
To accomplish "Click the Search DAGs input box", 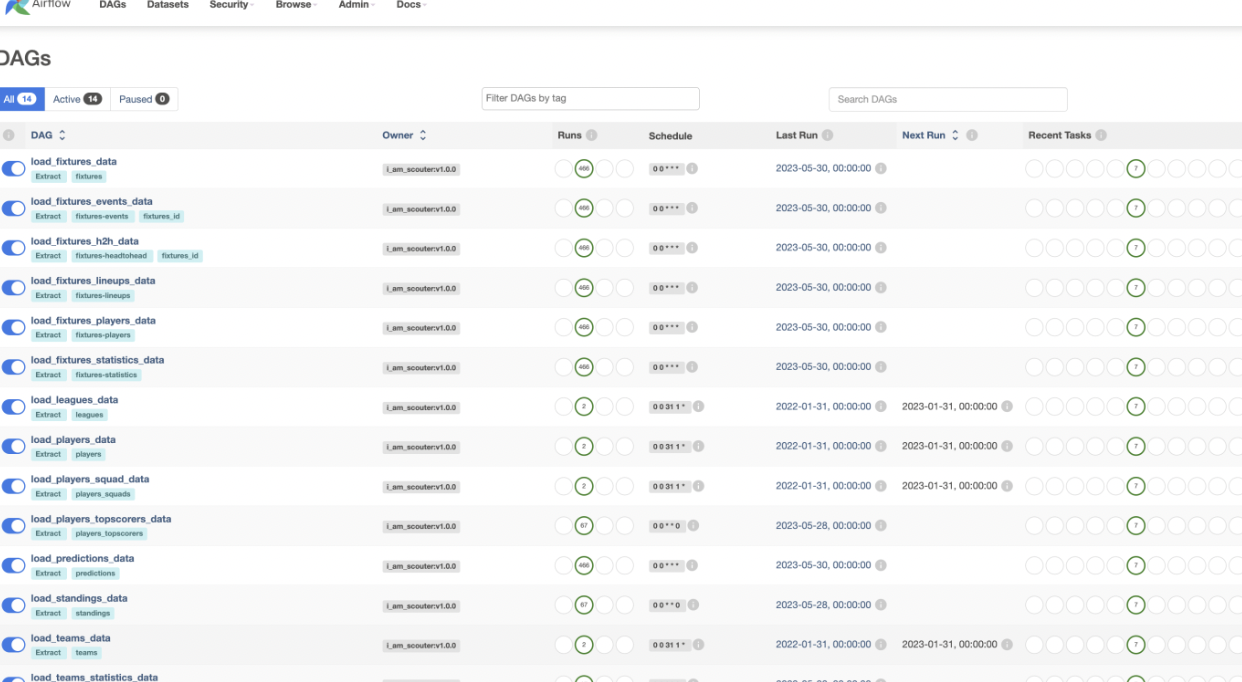I will pyautogui.click(x=948, y=99).
